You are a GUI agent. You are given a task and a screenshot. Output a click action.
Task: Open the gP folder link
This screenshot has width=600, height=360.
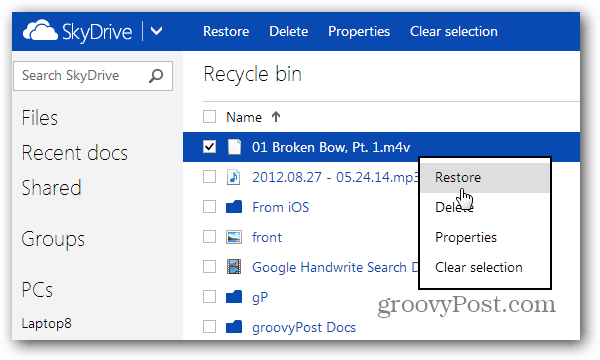click(x=260, y=298)
